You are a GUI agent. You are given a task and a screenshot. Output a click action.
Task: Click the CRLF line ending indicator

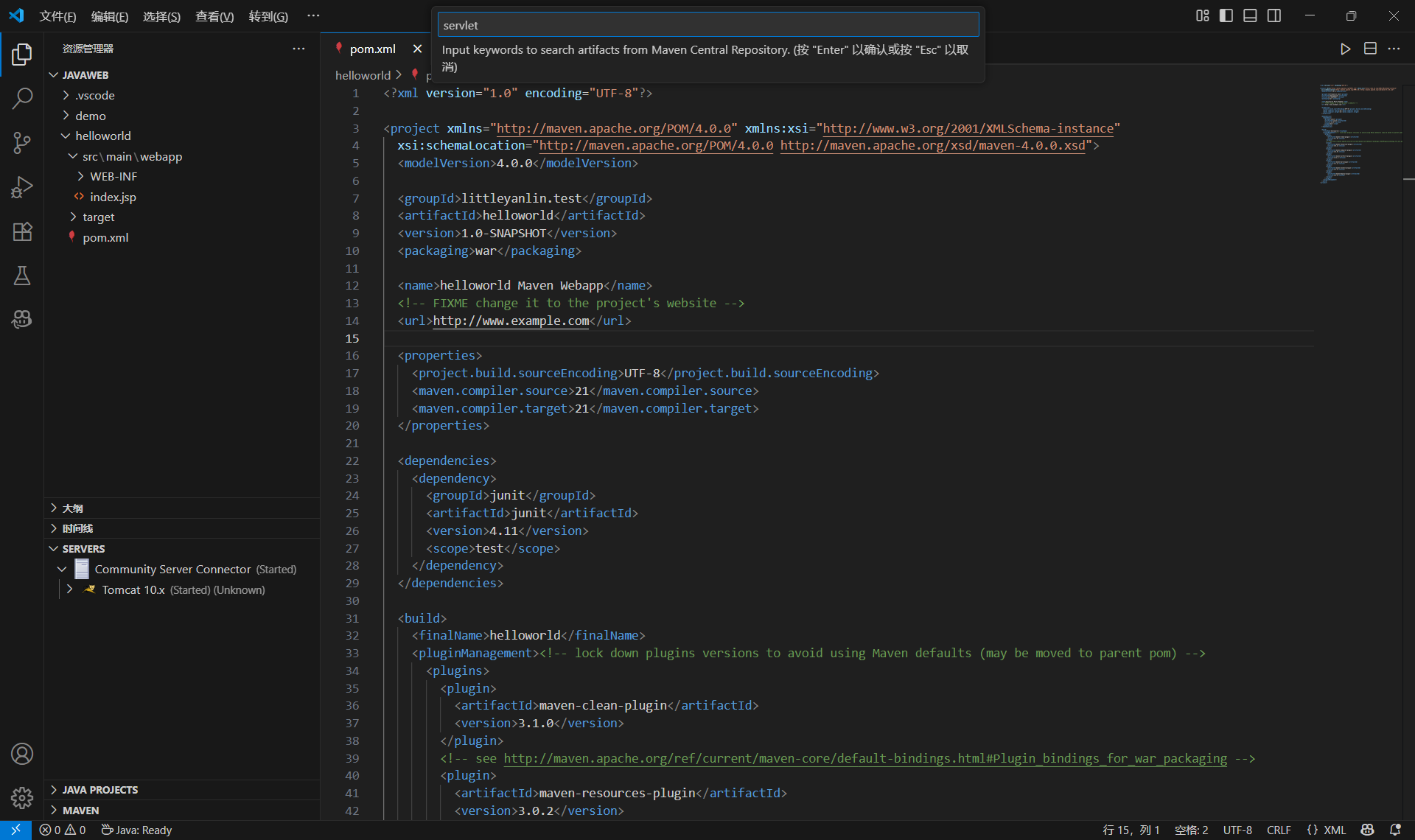[1278, 830]
